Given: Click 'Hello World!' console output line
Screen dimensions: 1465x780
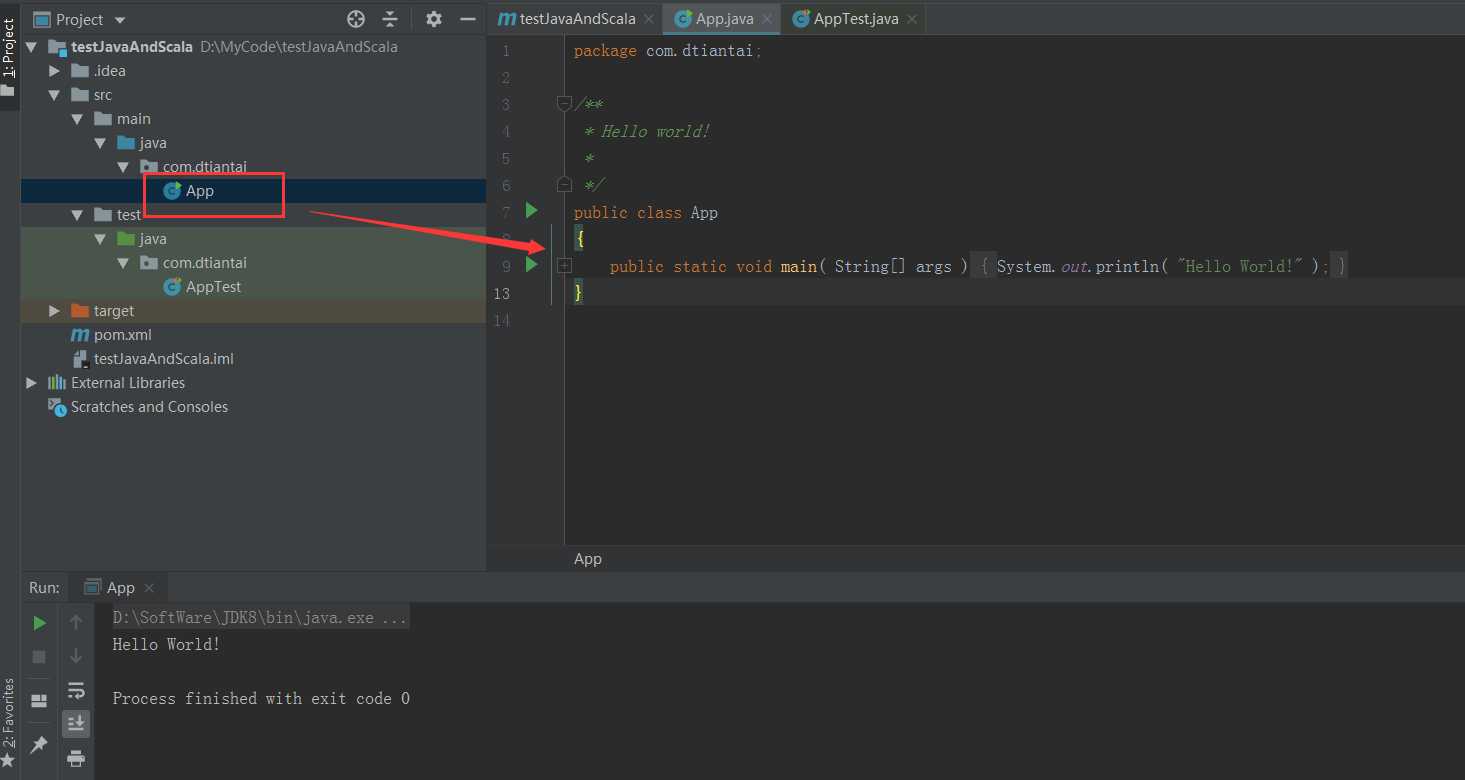Looking at the screenshot, I should [x=166, y=645].
